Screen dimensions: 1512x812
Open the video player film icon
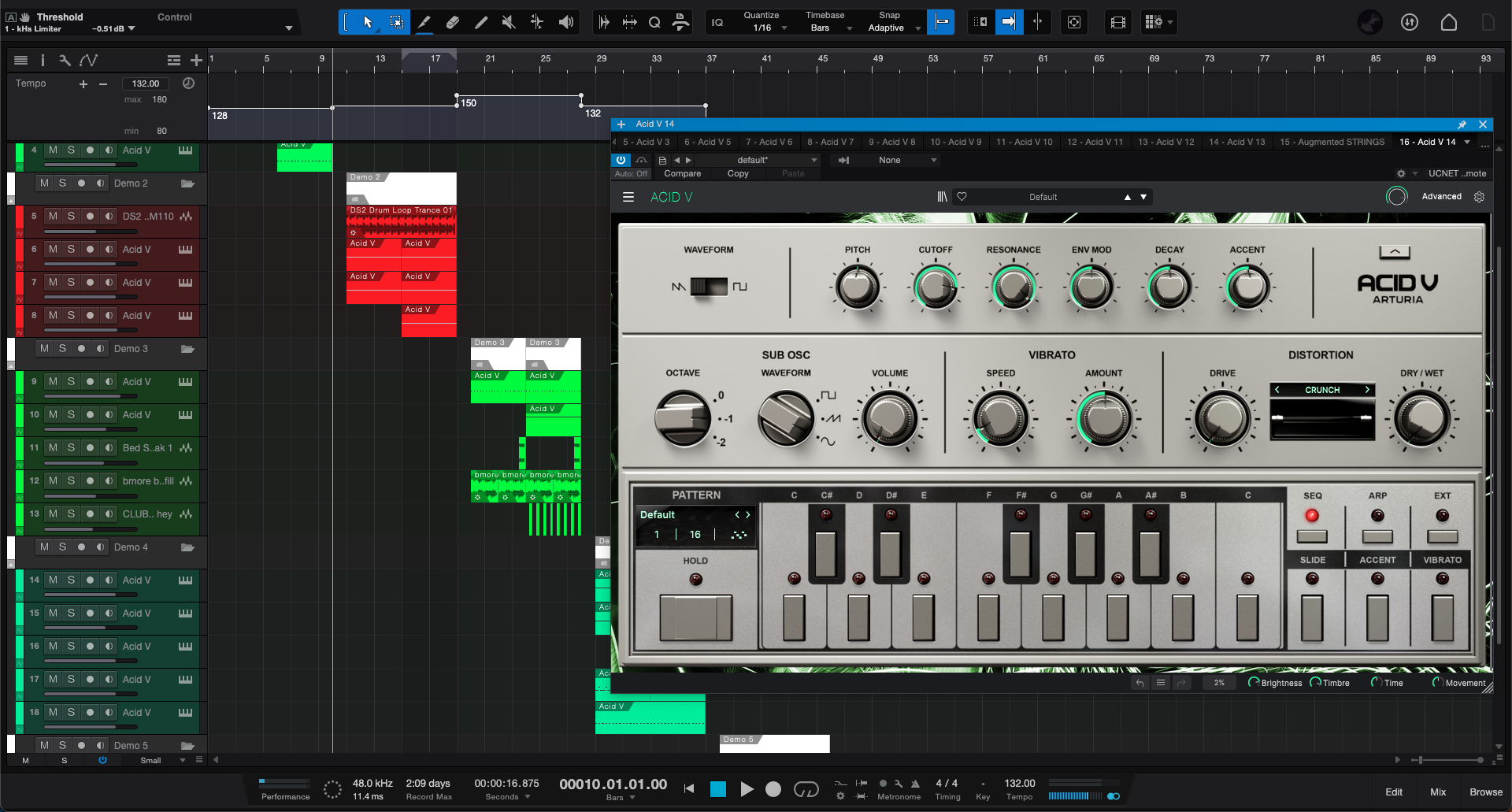point(1117,22)
